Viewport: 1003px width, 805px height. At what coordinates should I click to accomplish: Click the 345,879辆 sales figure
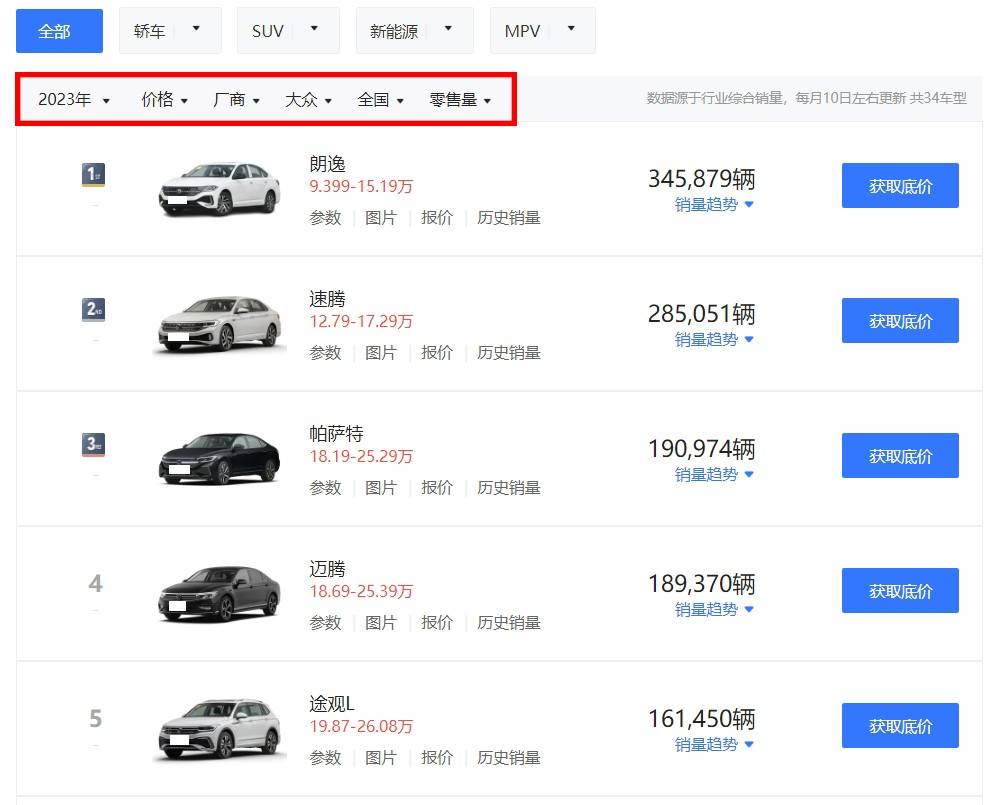(x=702, y=179)
